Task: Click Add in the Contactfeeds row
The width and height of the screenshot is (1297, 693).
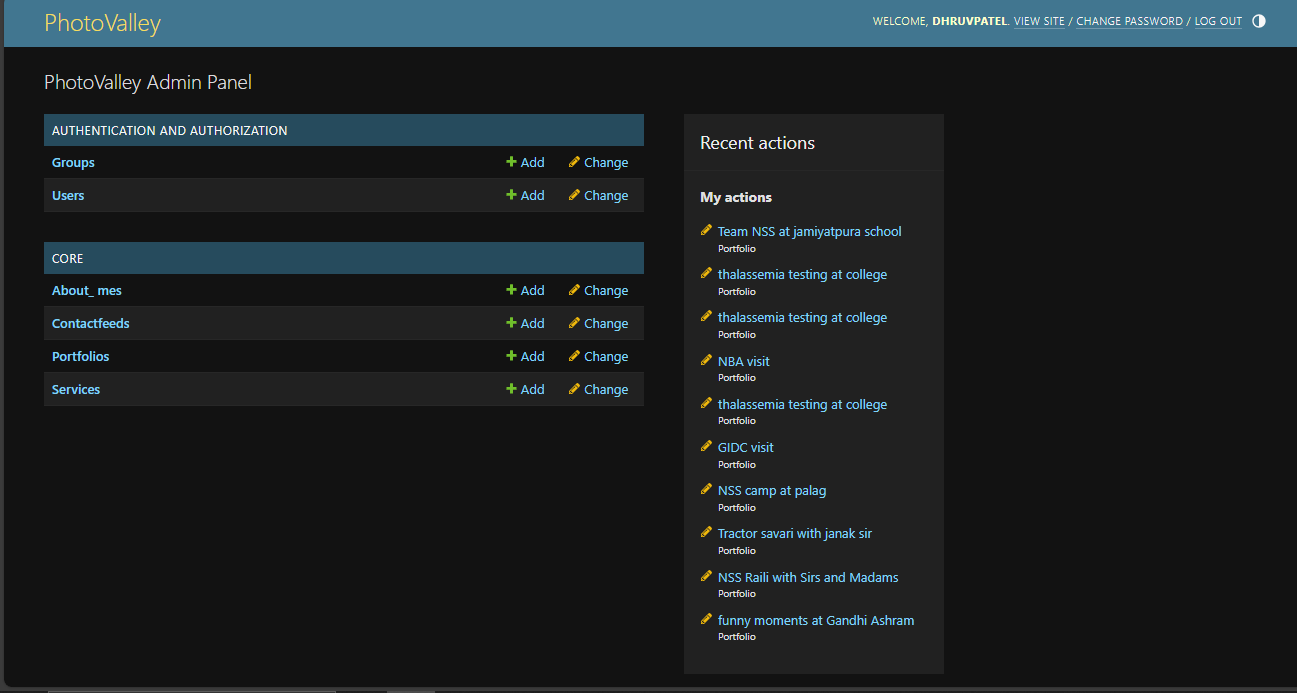Action: pyautogui.click(x=525, y=323)
